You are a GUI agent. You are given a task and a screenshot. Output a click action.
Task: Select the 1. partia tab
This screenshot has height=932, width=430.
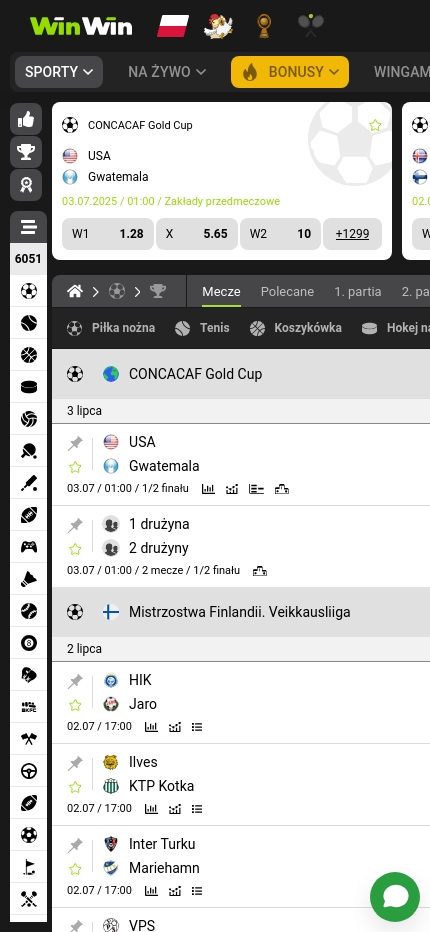[x=357, y=291]
